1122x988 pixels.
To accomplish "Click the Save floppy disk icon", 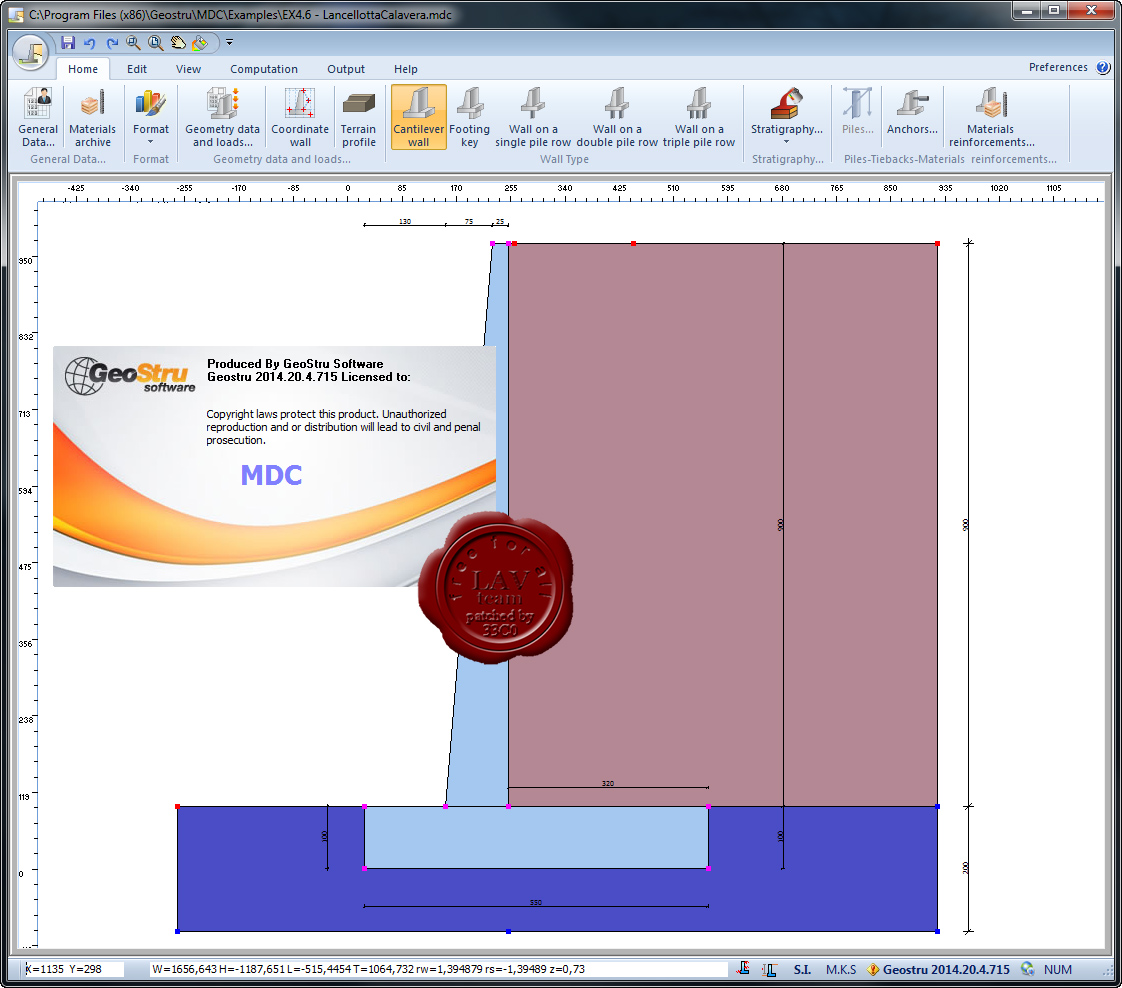I will click(x=68, y=43).
